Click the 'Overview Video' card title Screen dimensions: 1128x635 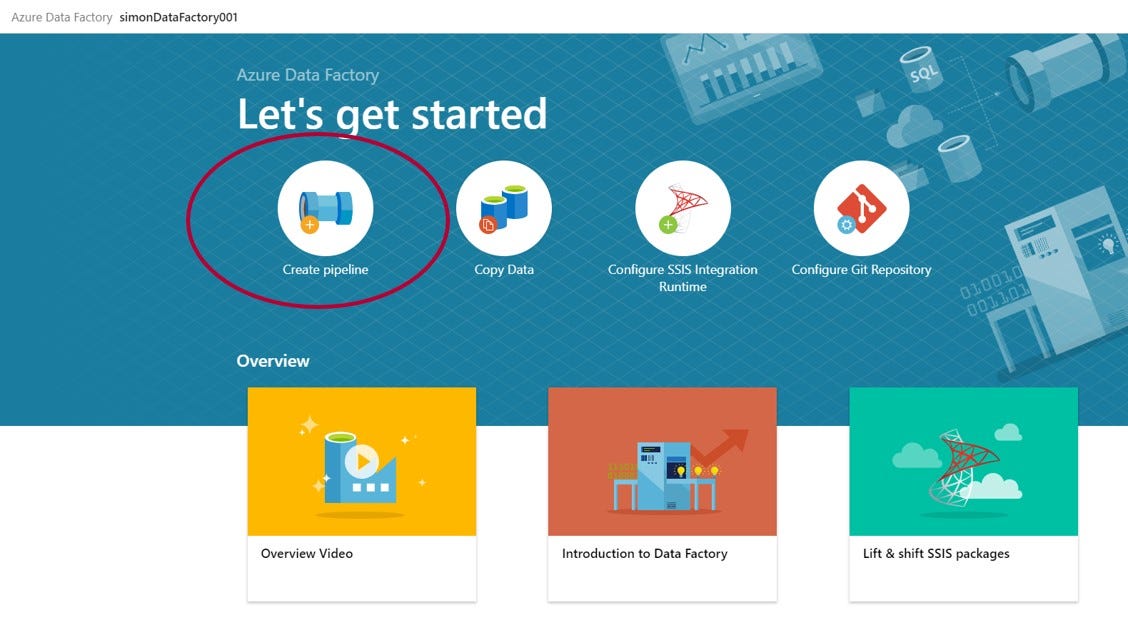click(306, 554)
